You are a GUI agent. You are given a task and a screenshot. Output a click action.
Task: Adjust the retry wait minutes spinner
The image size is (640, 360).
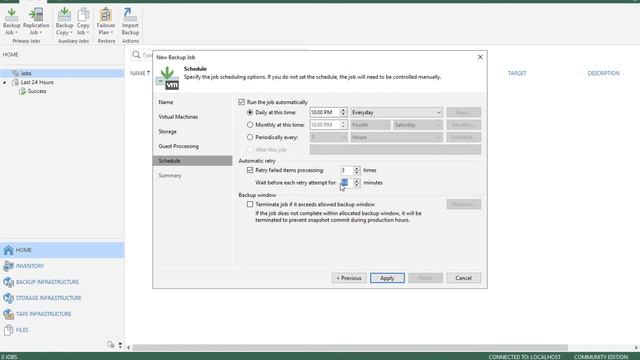coord(357,182)
